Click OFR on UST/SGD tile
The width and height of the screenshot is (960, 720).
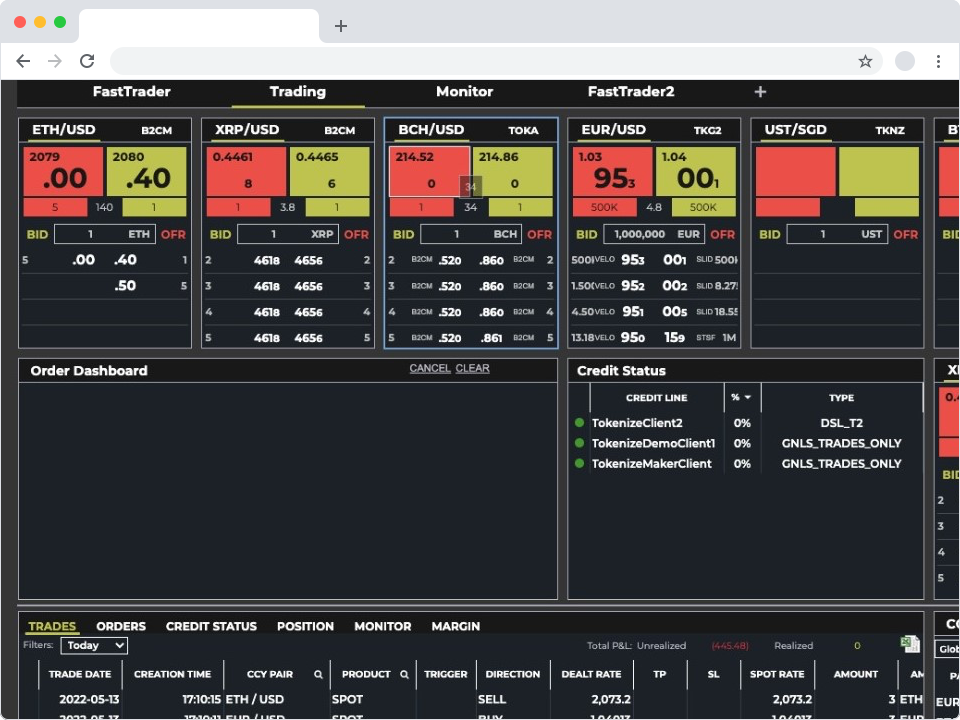pyautogui.click(x=906, y=234)
